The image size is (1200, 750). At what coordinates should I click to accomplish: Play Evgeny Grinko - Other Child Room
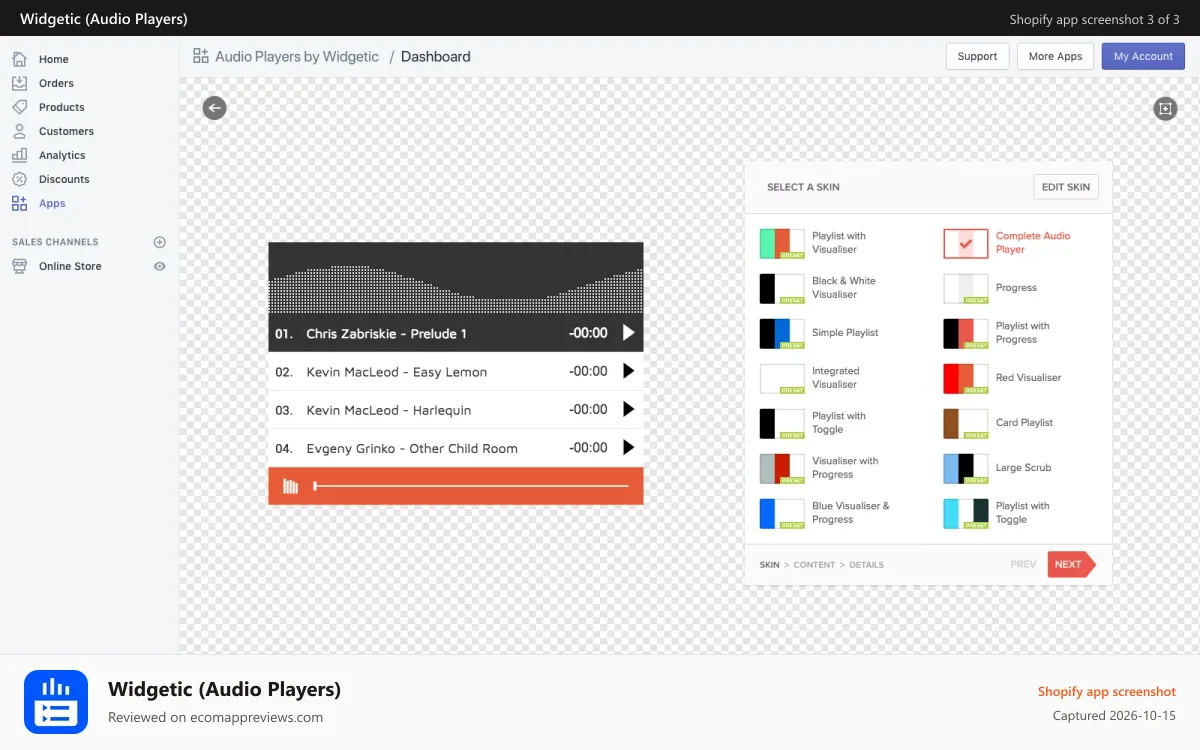628,447
